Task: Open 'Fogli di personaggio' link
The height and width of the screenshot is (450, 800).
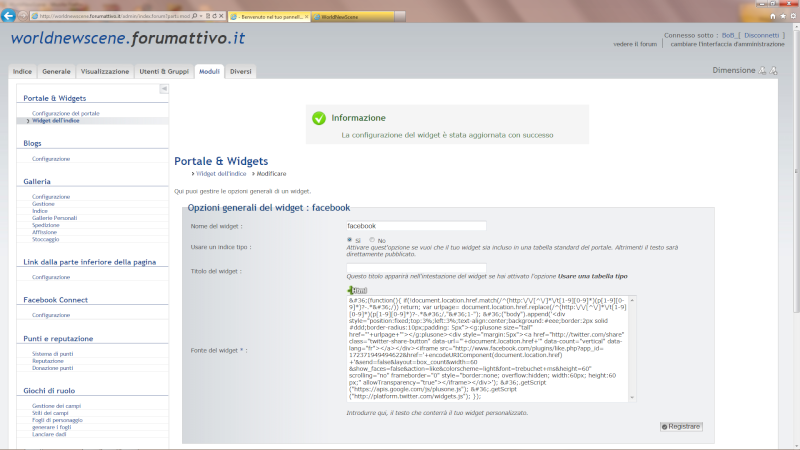Action: pyautogui.click(x=57, y=420)
